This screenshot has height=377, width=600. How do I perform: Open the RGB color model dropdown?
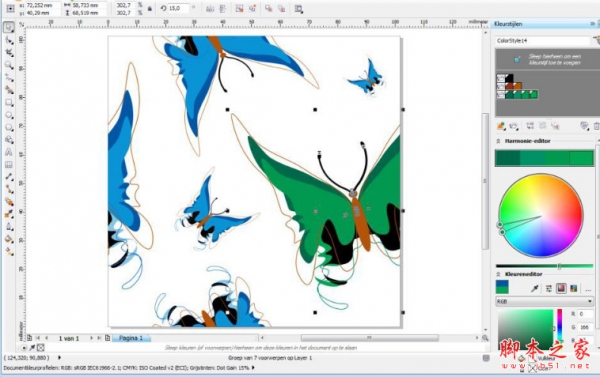pos(544,302)
